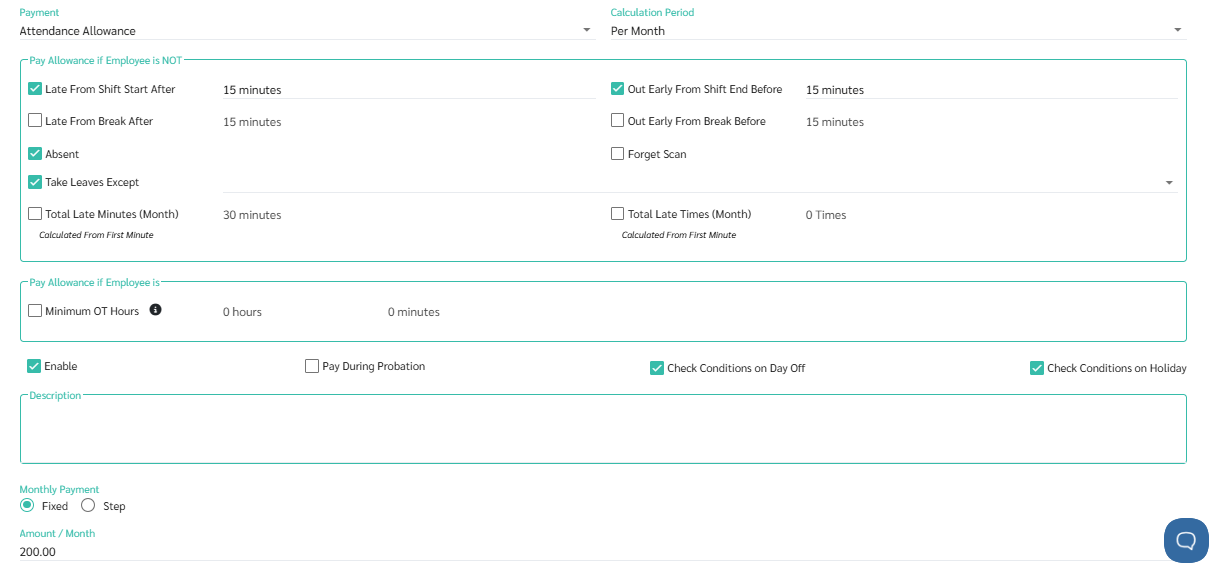Click the 30 minutes total late value
The height and width of the screenshot is (571, 1211).
(x=252, y=215)
